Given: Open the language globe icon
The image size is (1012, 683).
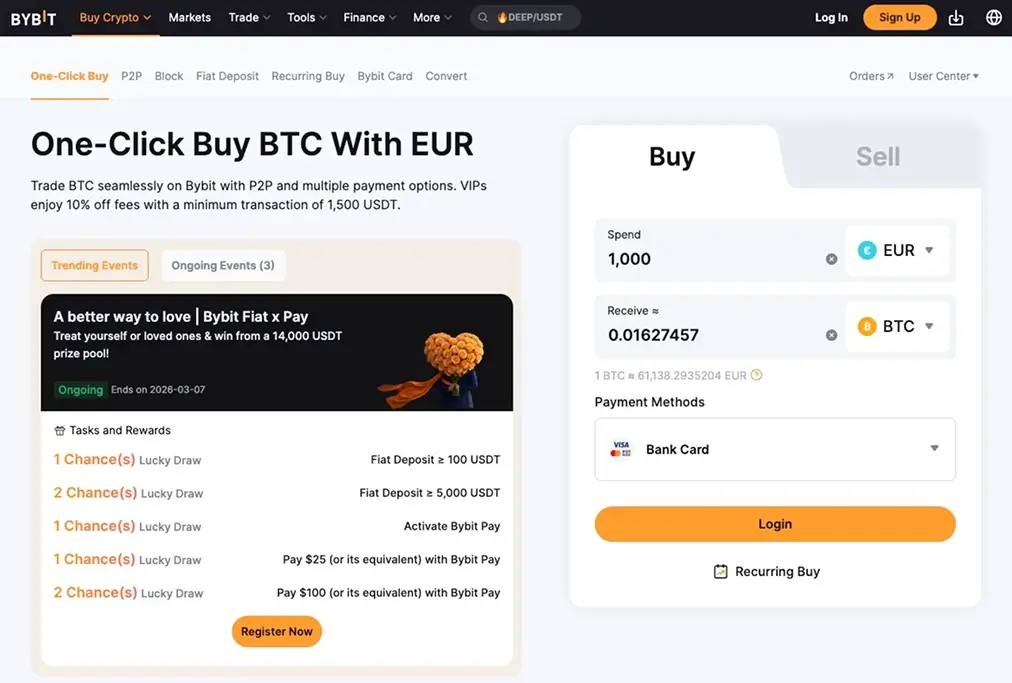Looking at the screenshot, I should point(993,17).
